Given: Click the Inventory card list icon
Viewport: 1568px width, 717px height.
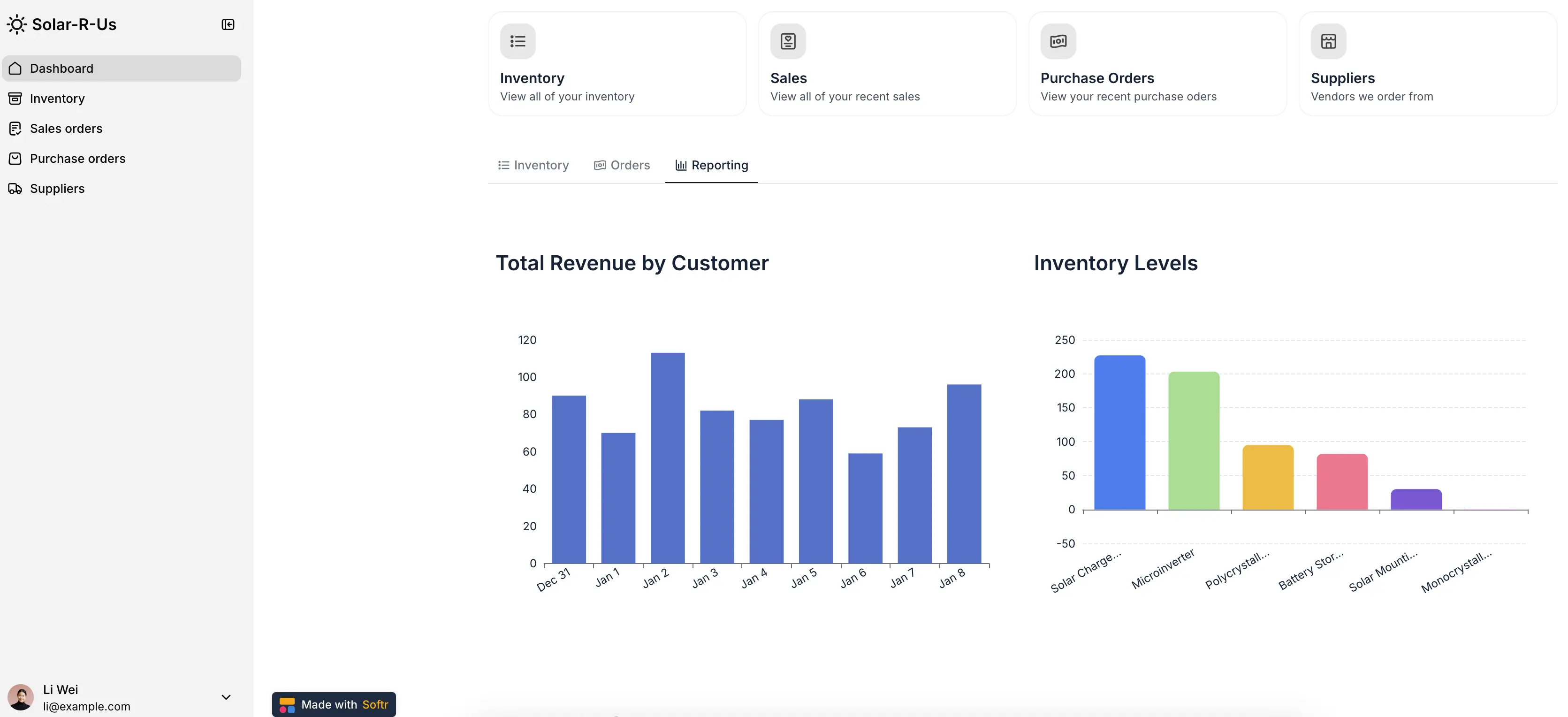Looking at the screenshot, I should [518, 41].
